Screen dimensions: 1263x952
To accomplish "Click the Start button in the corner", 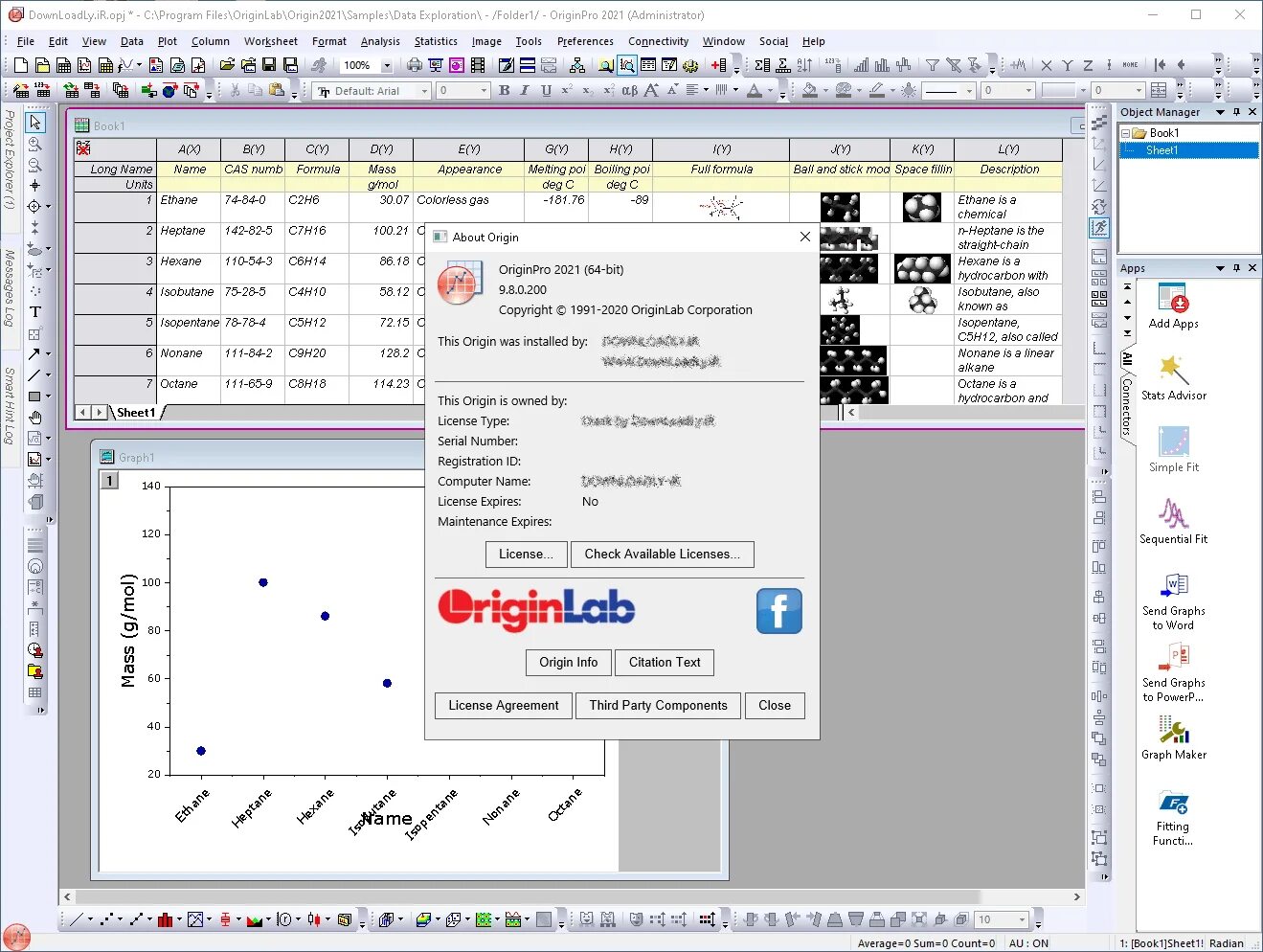I will click(x=16, y=937).
